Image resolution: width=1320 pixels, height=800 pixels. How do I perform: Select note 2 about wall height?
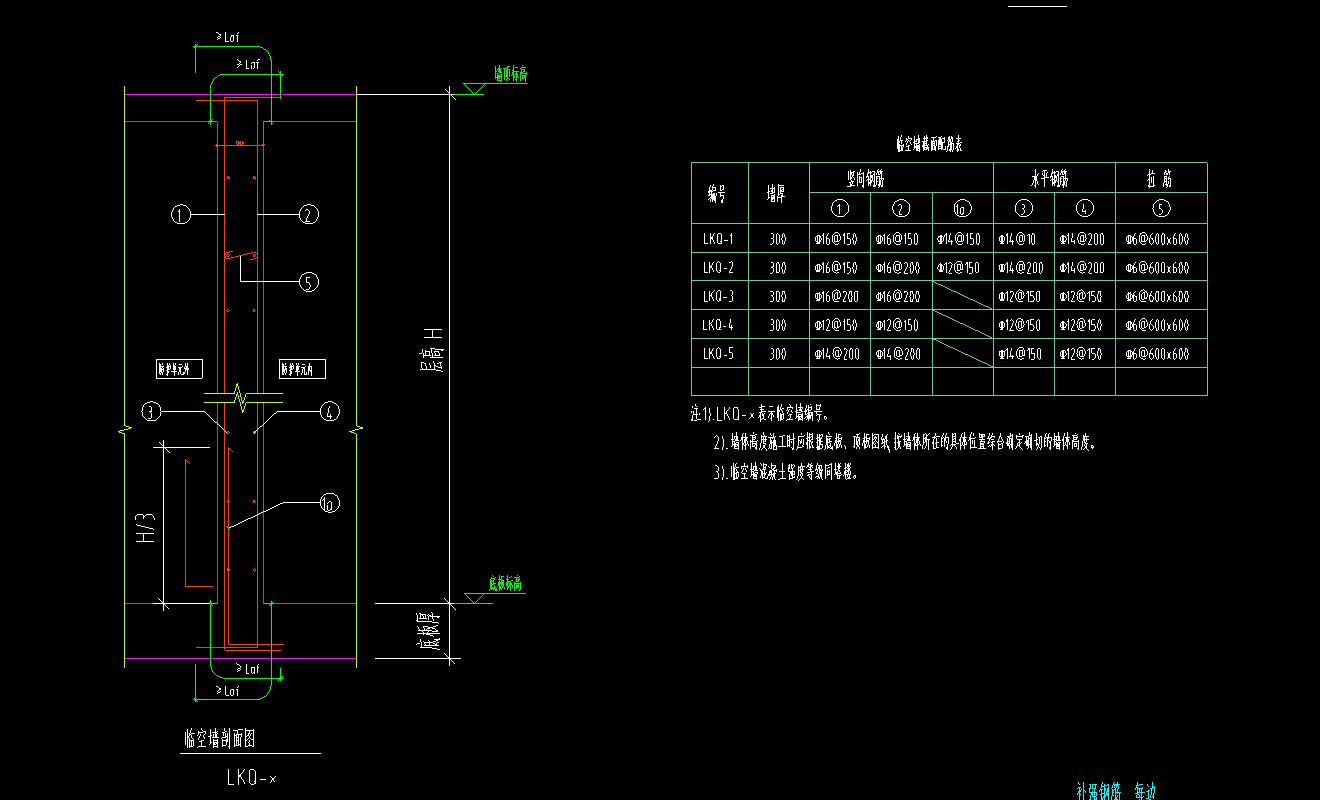point(905,442)
